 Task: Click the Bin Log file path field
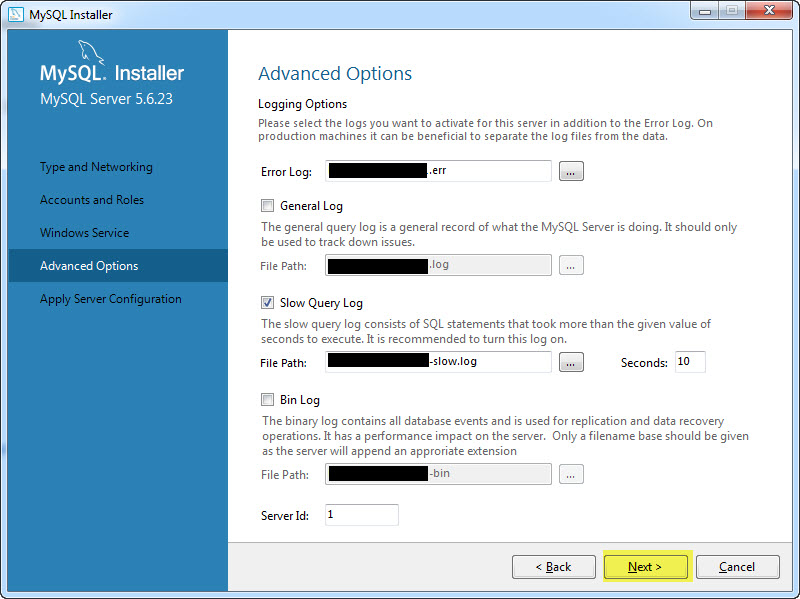tap(438, 474)
